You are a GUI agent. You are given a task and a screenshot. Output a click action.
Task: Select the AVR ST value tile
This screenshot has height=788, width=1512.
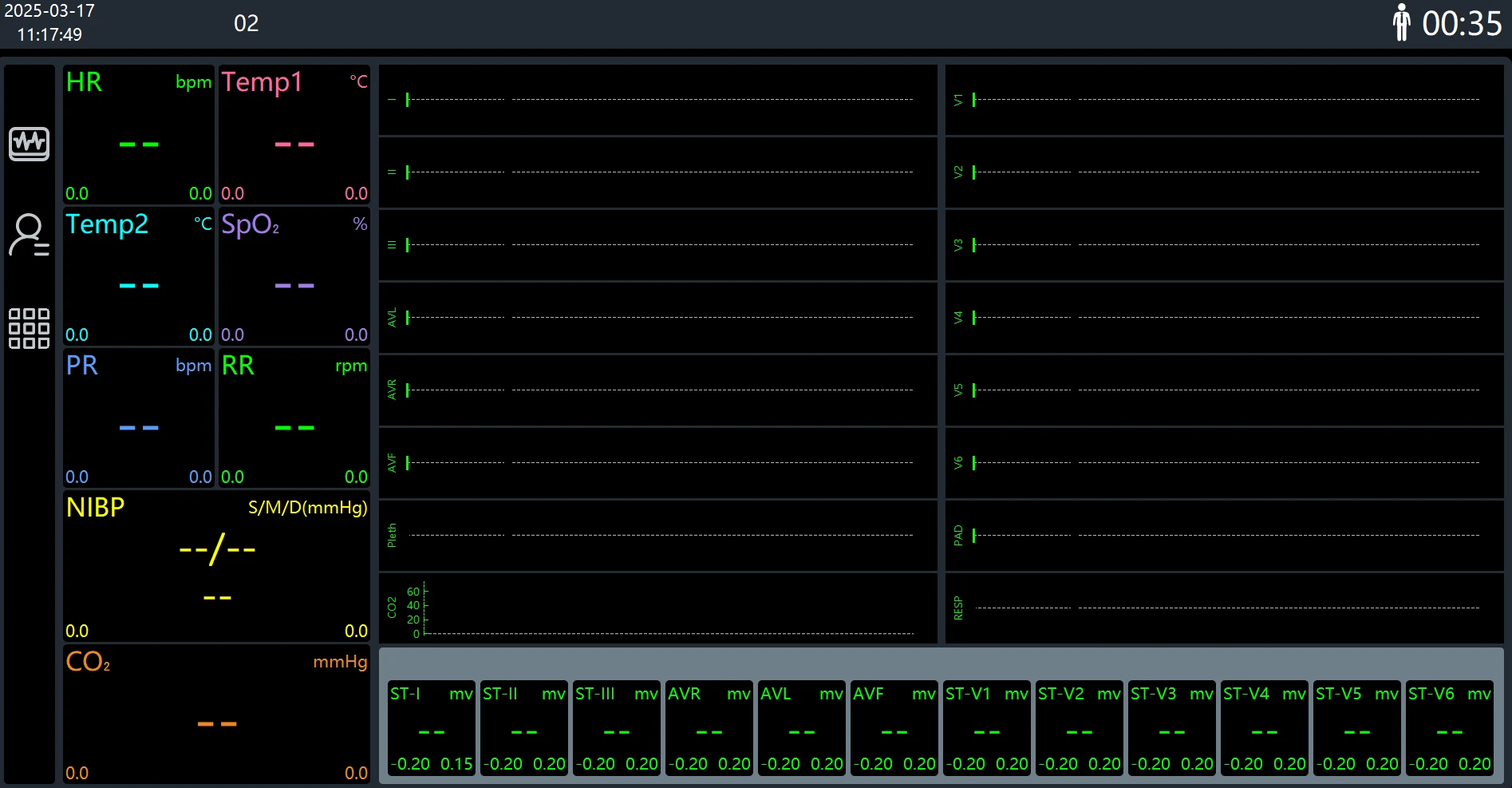709,727
